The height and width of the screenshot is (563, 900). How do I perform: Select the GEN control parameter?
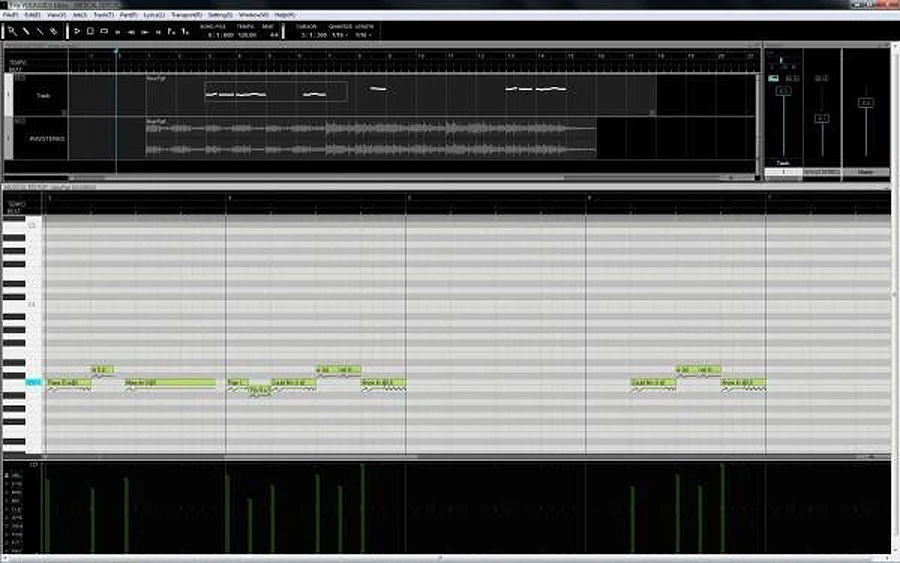coord(16,526)
